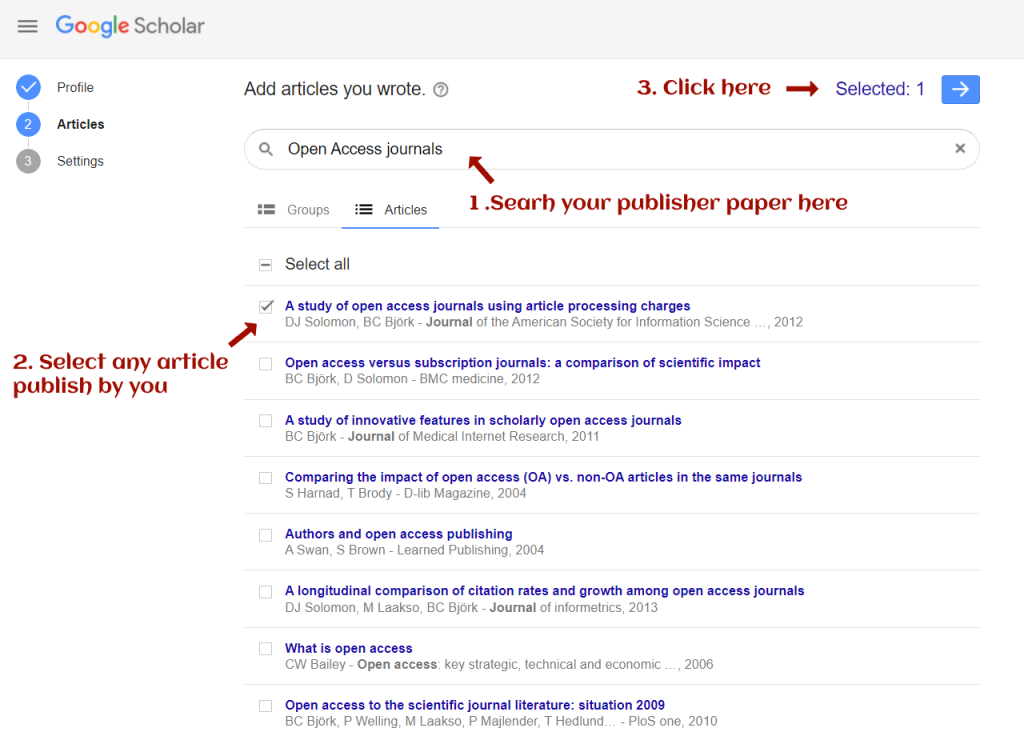Click 'BC Björk, P Welling, M Laakso' author line
Image resolution: width=1024 pixels, height=736 pixels.
pos(501,721)
